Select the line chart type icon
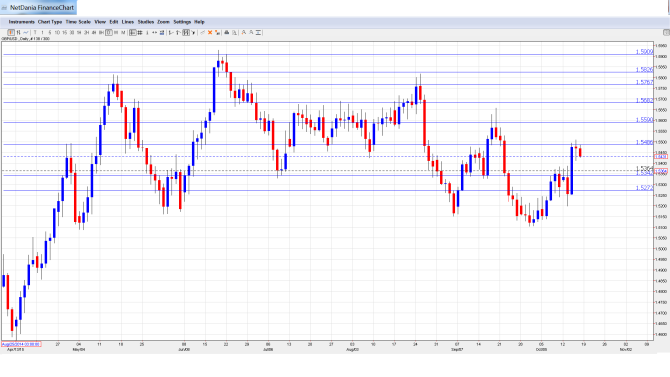The width and height of the screenshot is (670, 377). click(x=26, y=32)
